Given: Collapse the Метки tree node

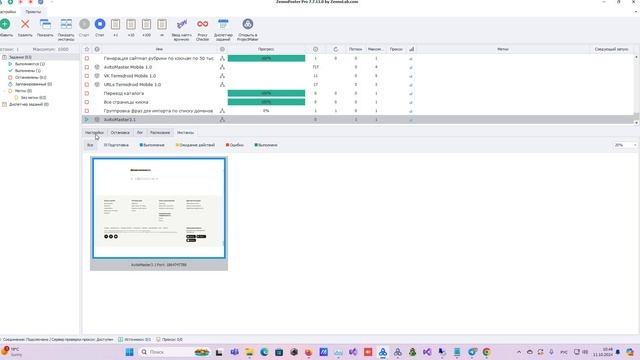Looking at the screenshot, I should tap(5, 91).
